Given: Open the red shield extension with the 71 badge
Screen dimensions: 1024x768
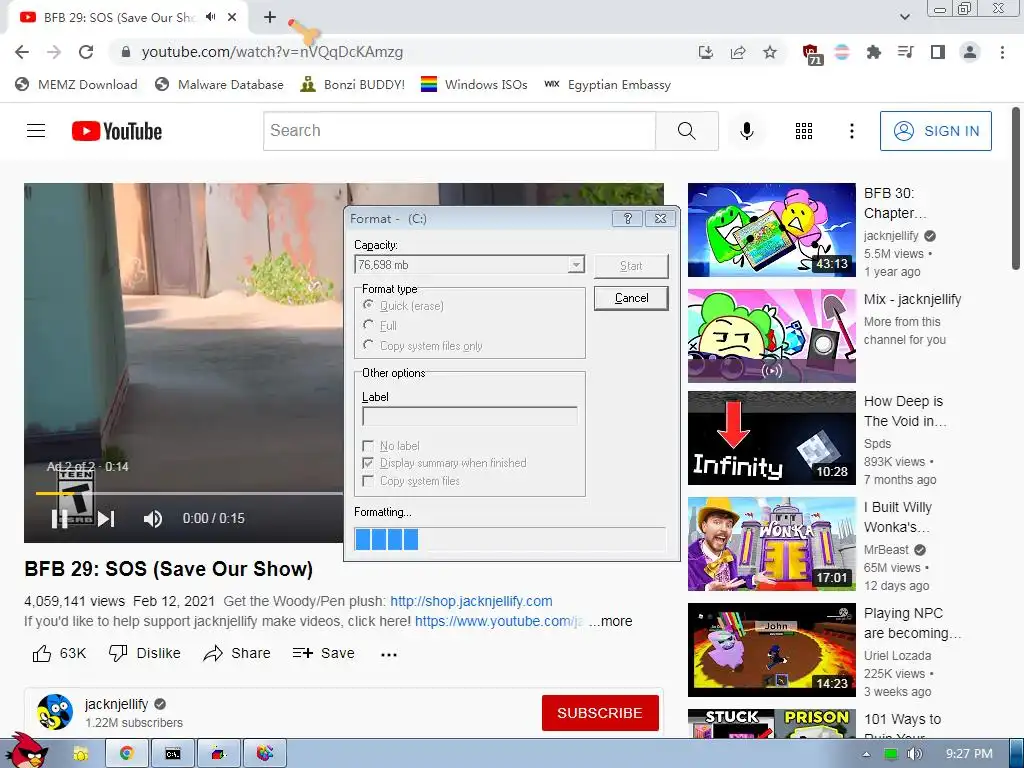Looking at the screenshot, I should tap(811, 54).
